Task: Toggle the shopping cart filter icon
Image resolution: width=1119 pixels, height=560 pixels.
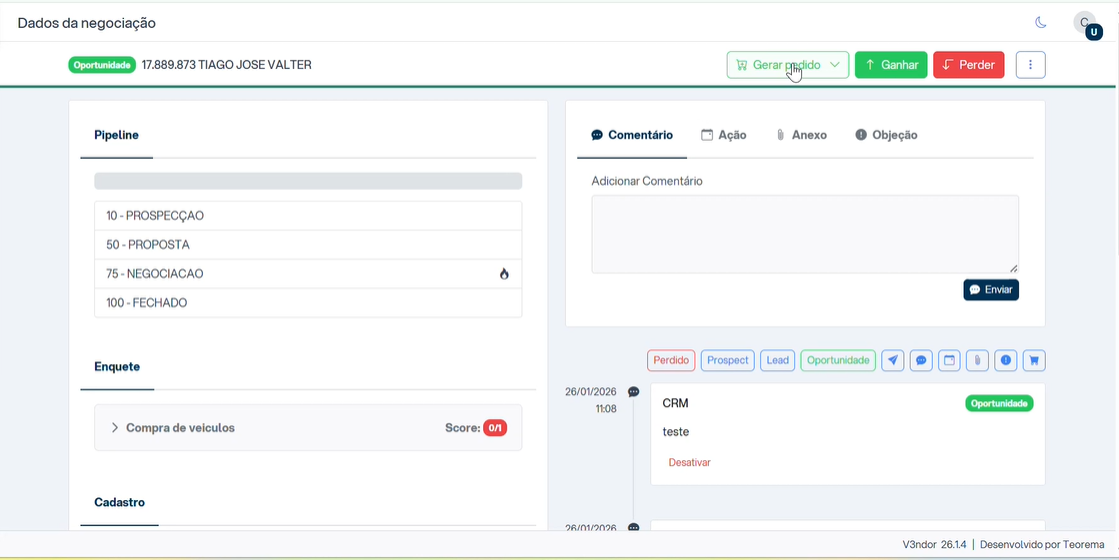Action: click(1034, 360)
